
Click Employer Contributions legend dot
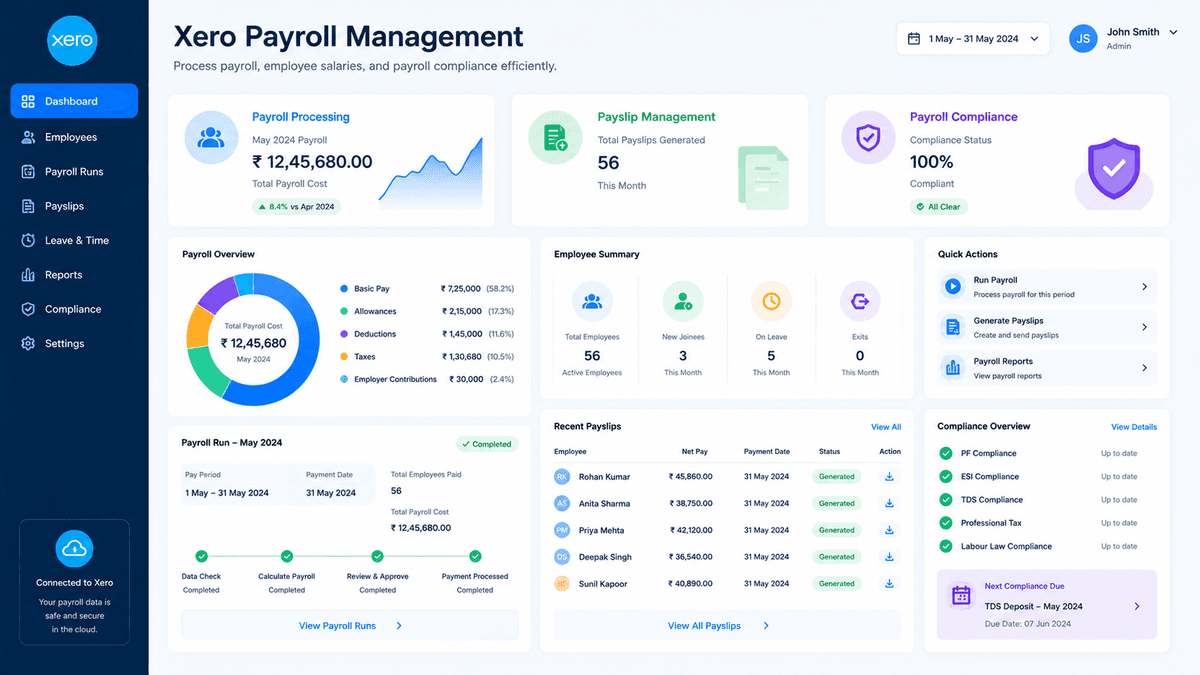point(344,379)
